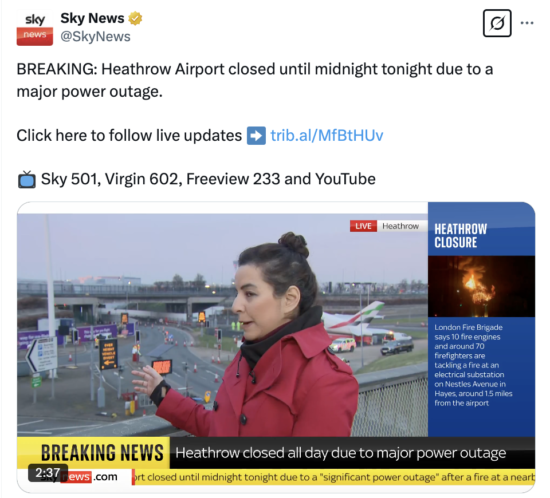The height and width of the screenshot is (498, 550).
Task: Open the trib.al/MfBtHUv link
Action: point(327,135)
